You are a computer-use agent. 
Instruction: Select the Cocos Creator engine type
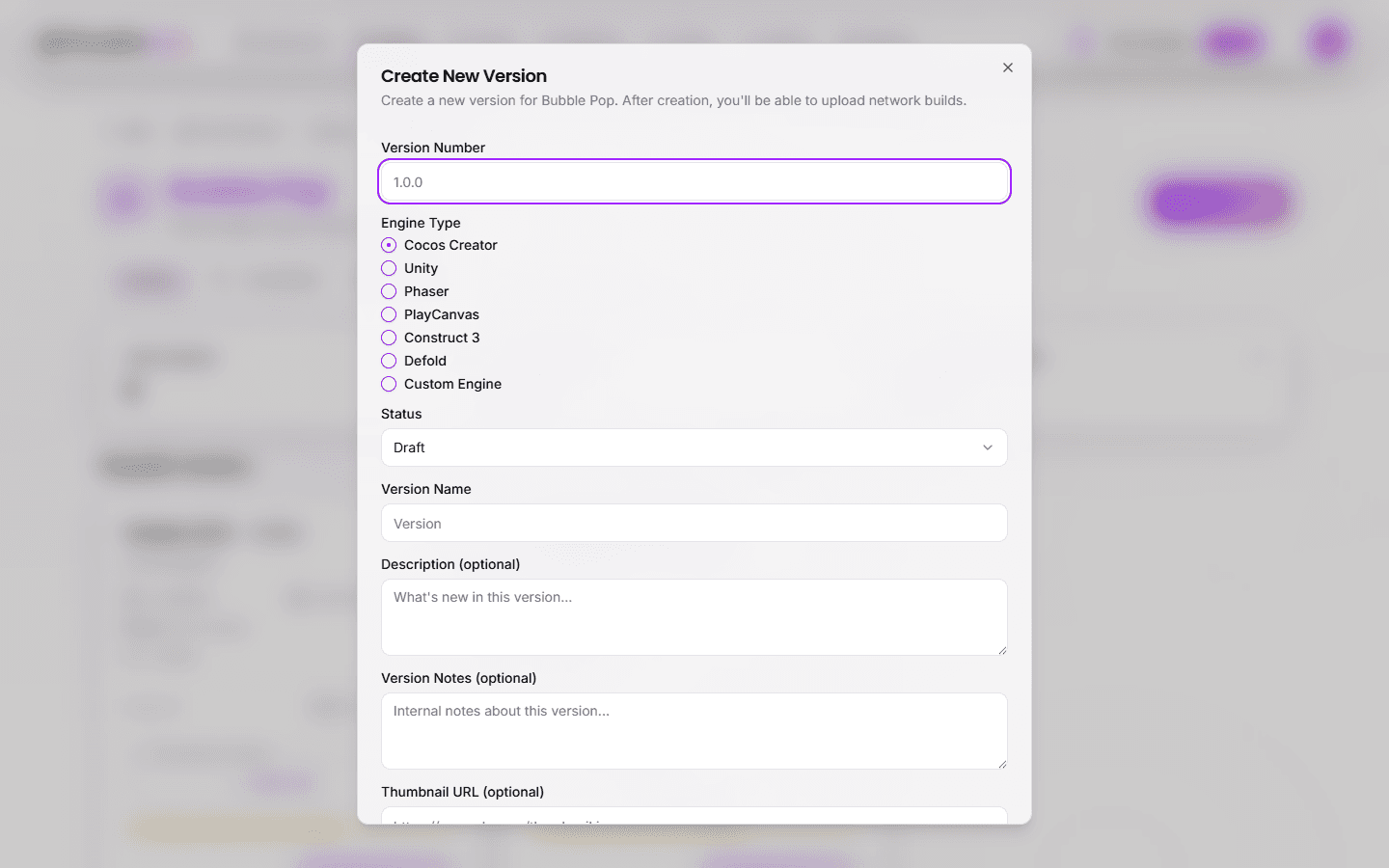(x=389, y=245)
